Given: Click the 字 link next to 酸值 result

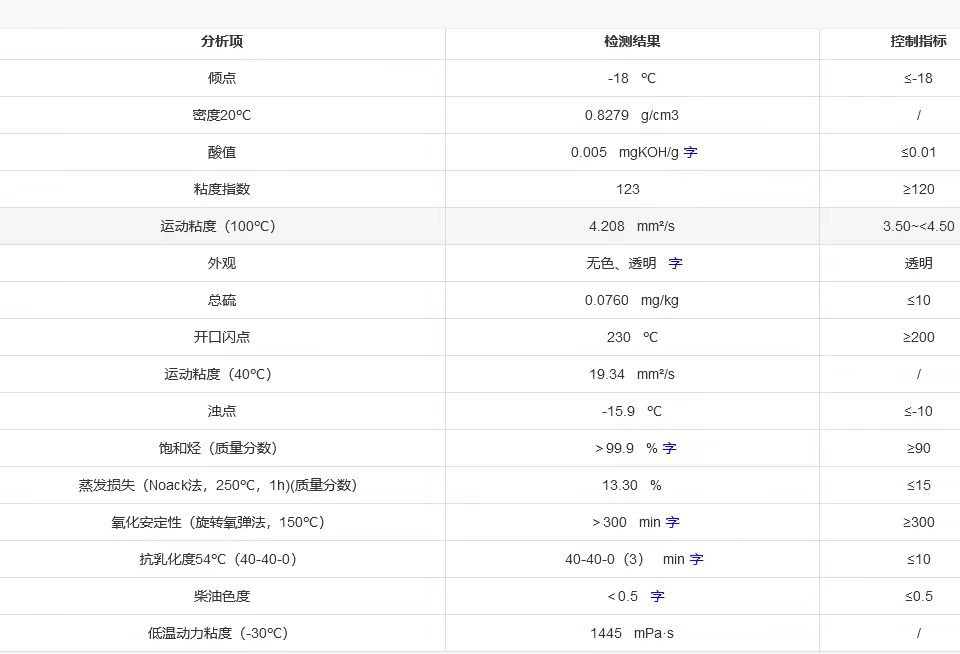Looking at the screenshot, I should pos(690,152).
